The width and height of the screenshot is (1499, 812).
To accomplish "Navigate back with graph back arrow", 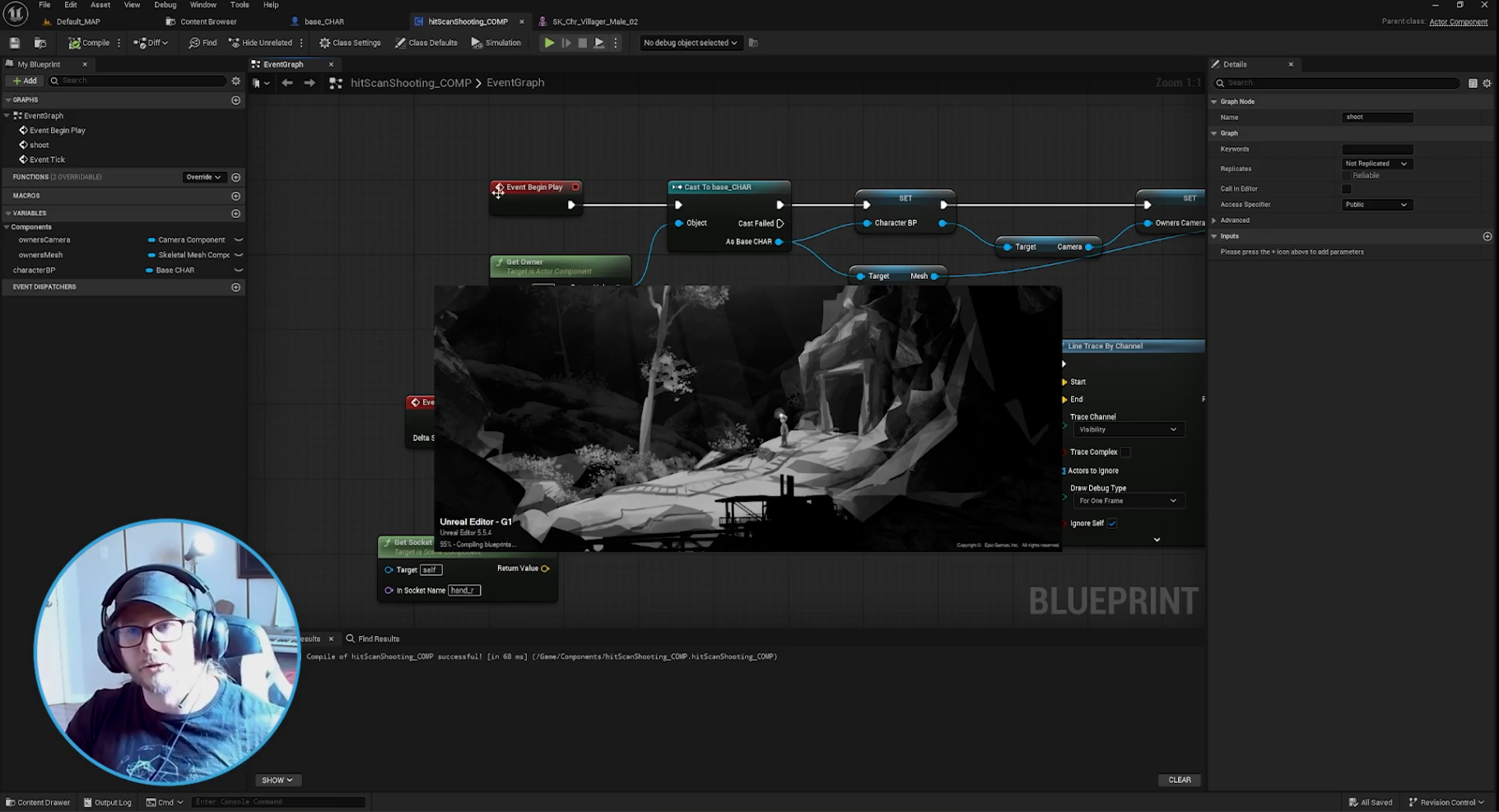I will coord(286,83).
